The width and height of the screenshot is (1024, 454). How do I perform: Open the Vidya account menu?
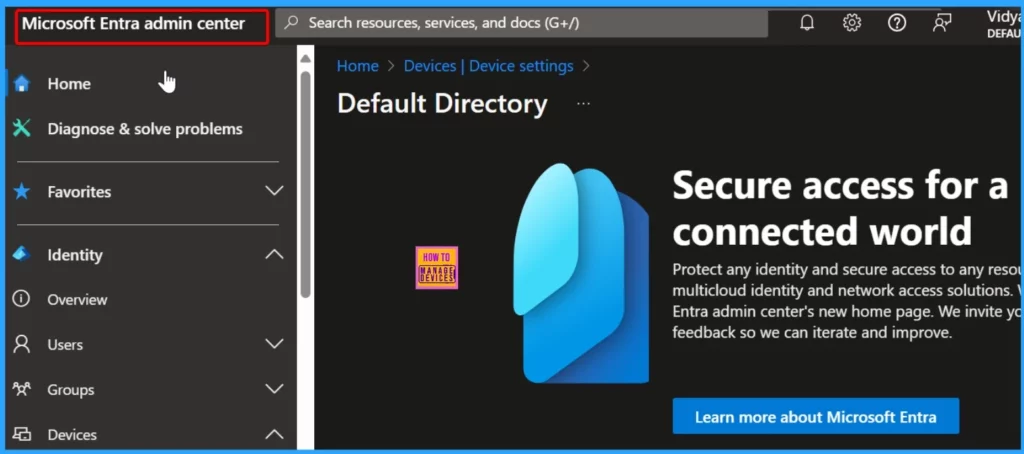click(1004, 24)
